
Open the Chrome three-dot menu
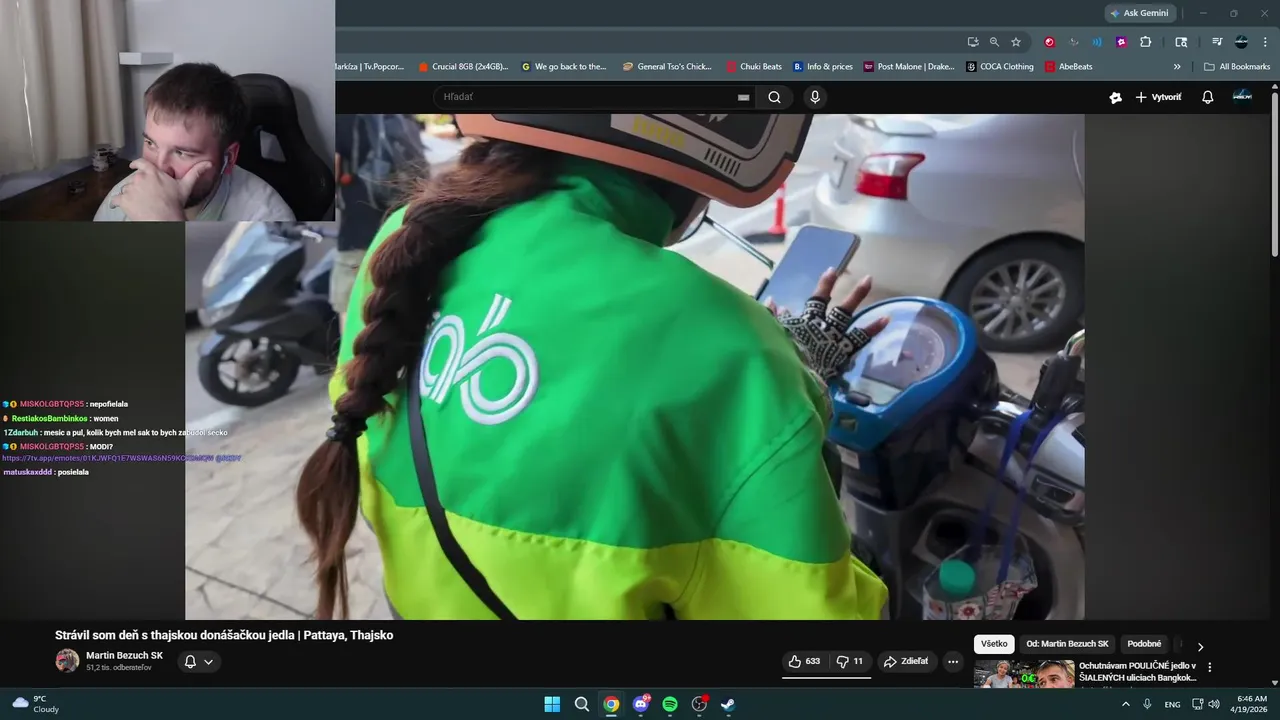point(1265,42)
